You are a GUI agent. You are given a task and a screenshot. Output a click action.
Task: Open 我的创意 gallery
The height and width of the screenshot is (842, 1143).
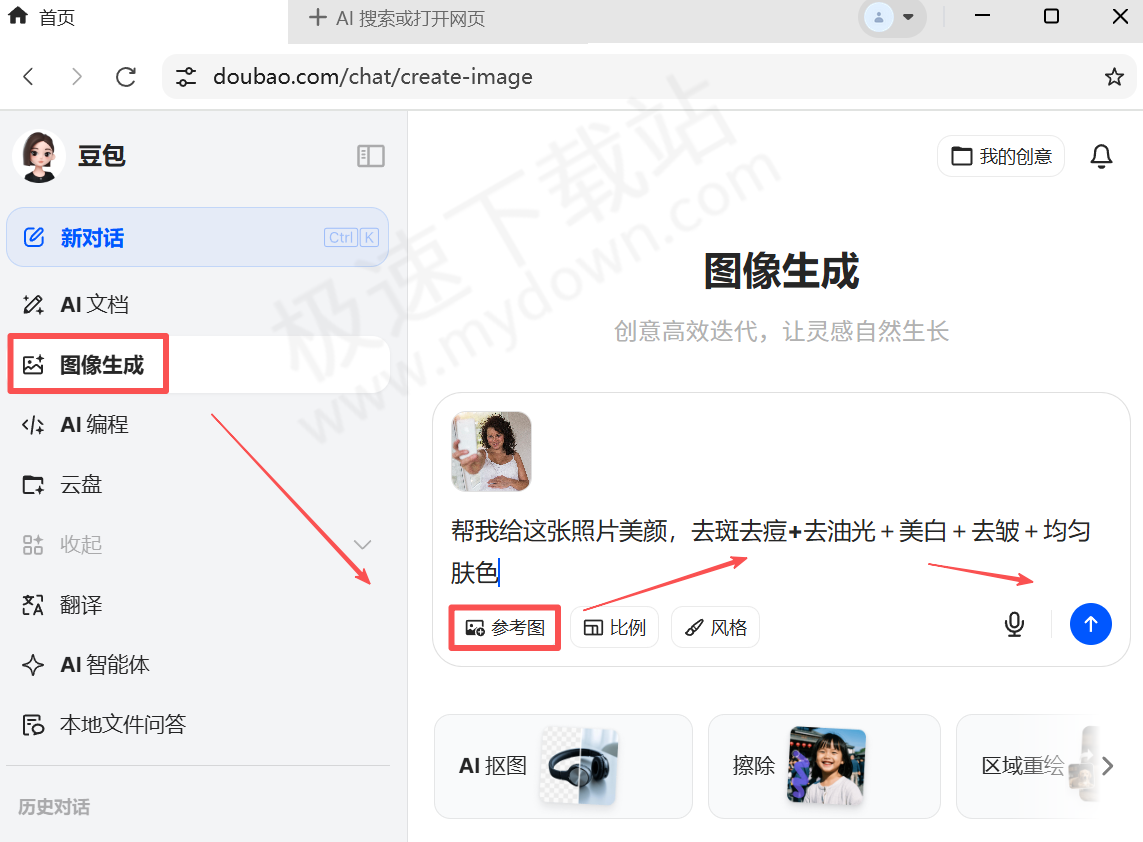coord(1000,156)
